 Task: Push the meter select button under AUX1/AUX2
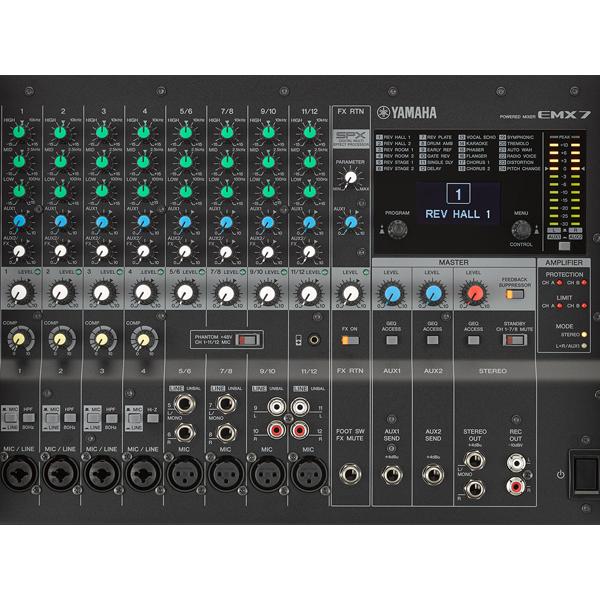click(564, 246)
